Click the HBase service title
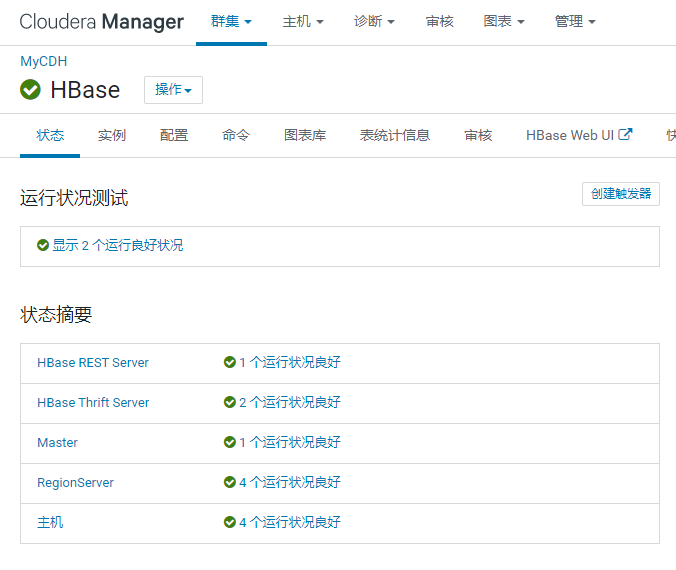Image resolution: width=676 pixels, height=570 pixels. point(85,90)
